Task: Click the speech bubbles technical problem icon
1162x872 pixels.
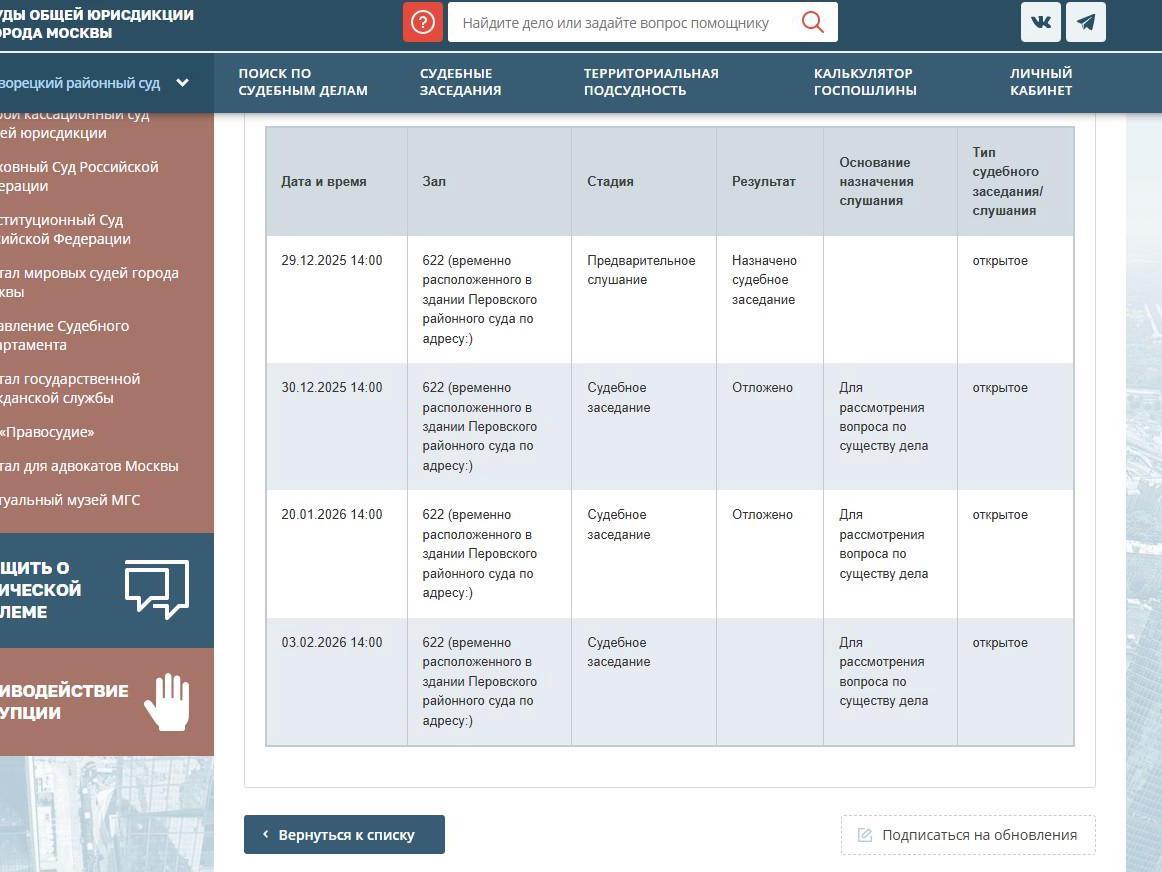Action: click(156, 589)
